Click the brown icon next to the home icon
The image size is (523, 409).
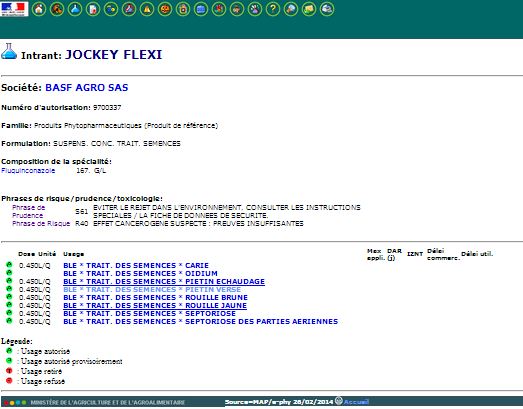pos(57,9)
